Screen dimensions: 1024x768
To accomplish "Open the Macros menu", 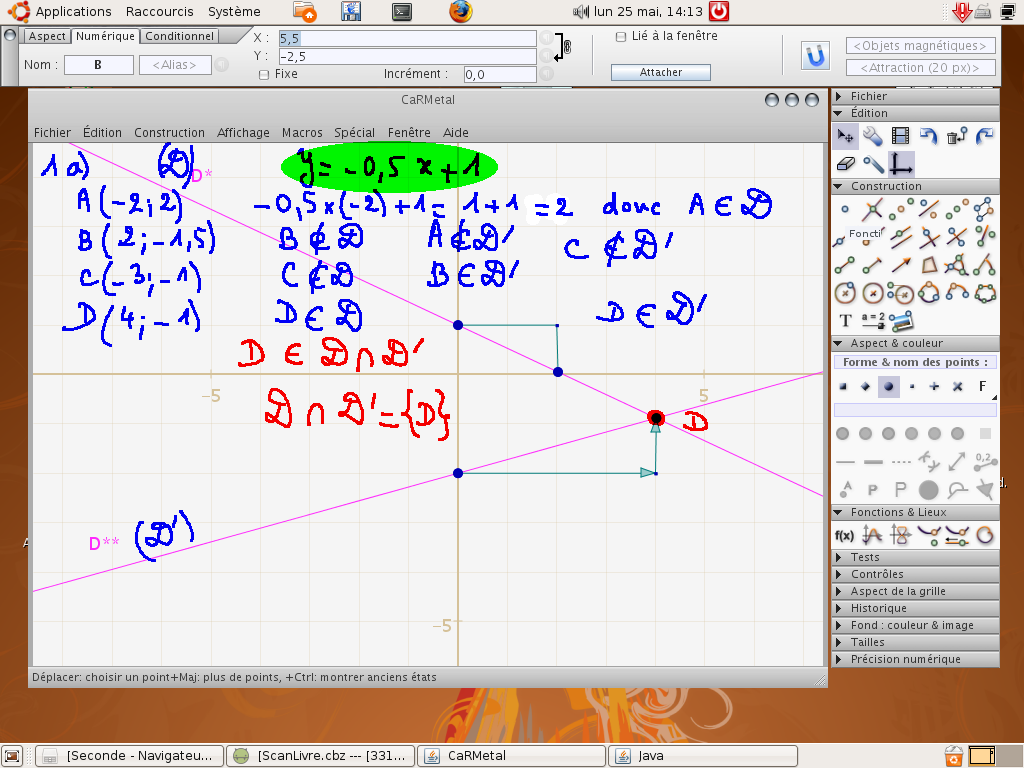I will click(x=302, y=132).
